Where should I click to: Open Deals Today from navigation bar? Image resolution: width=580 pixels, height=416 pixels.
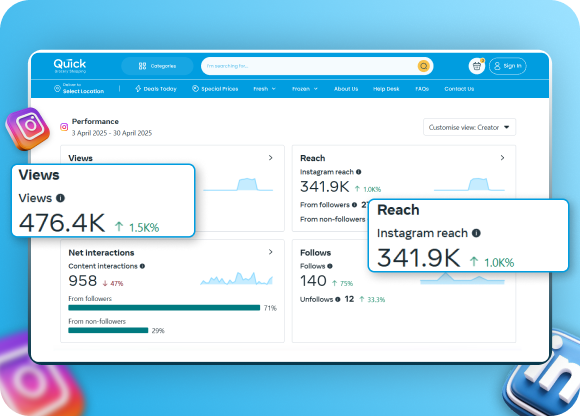[x=156, y=89]
